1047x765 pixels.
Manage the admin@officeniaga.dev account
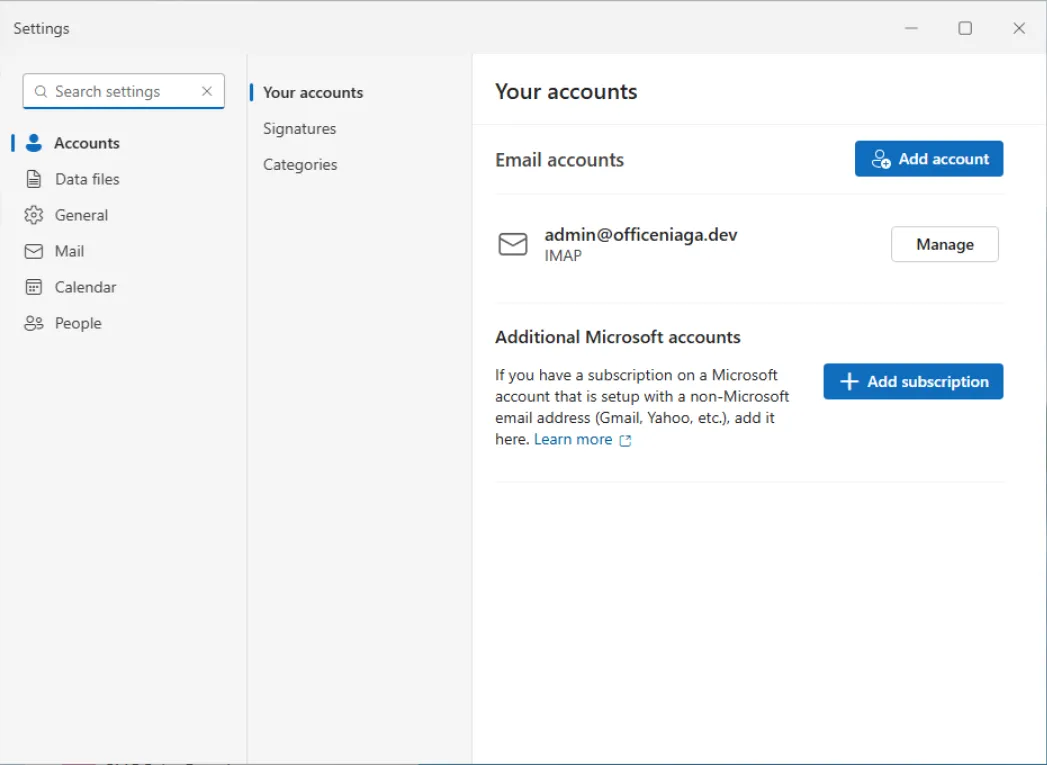click(x=944, y=244)
